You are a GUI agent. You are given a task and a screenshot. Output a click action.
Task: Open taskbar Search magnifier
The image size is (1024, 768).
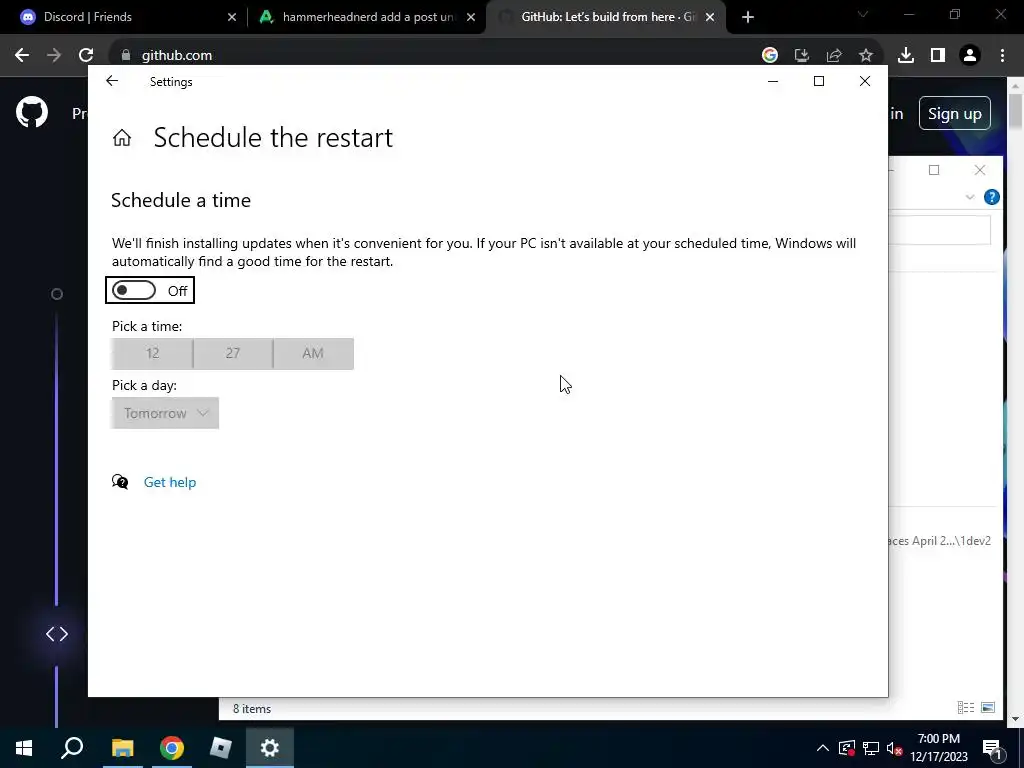coord(72,748)
